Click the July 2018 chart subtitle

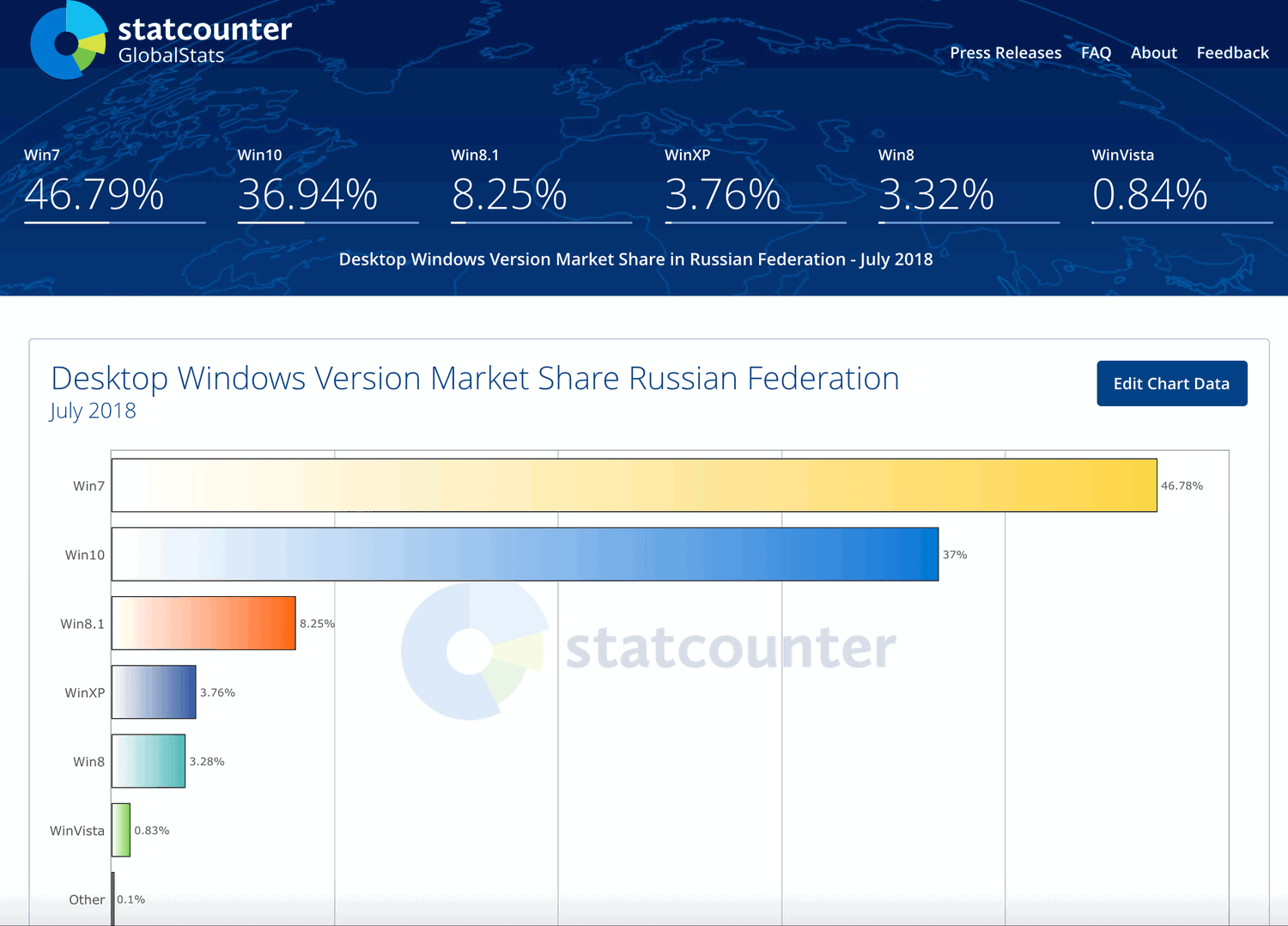point(93,411)
